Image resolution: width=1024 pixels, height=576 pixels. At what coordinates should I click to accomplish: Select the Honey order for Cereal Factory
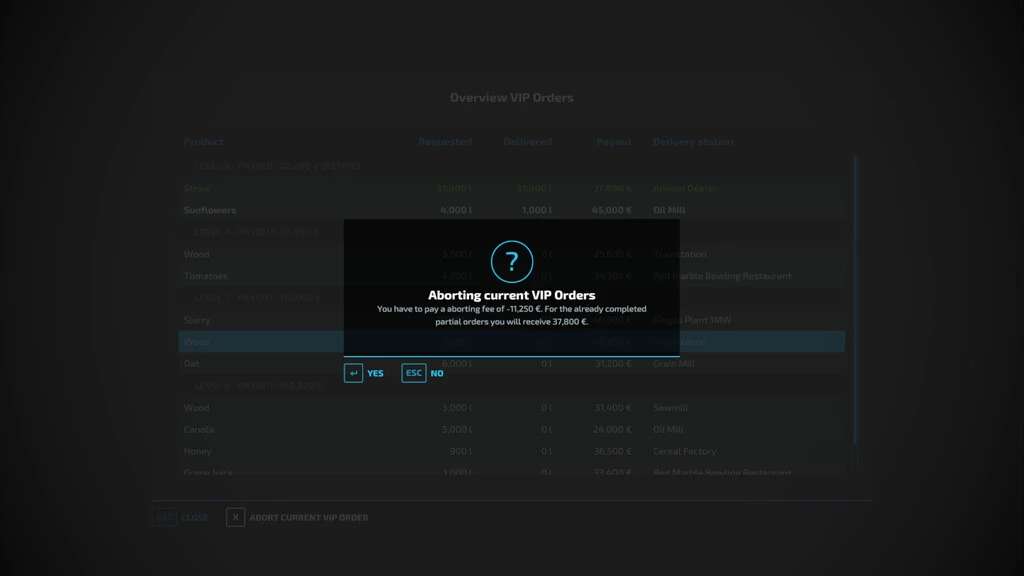tap(510, 452)
